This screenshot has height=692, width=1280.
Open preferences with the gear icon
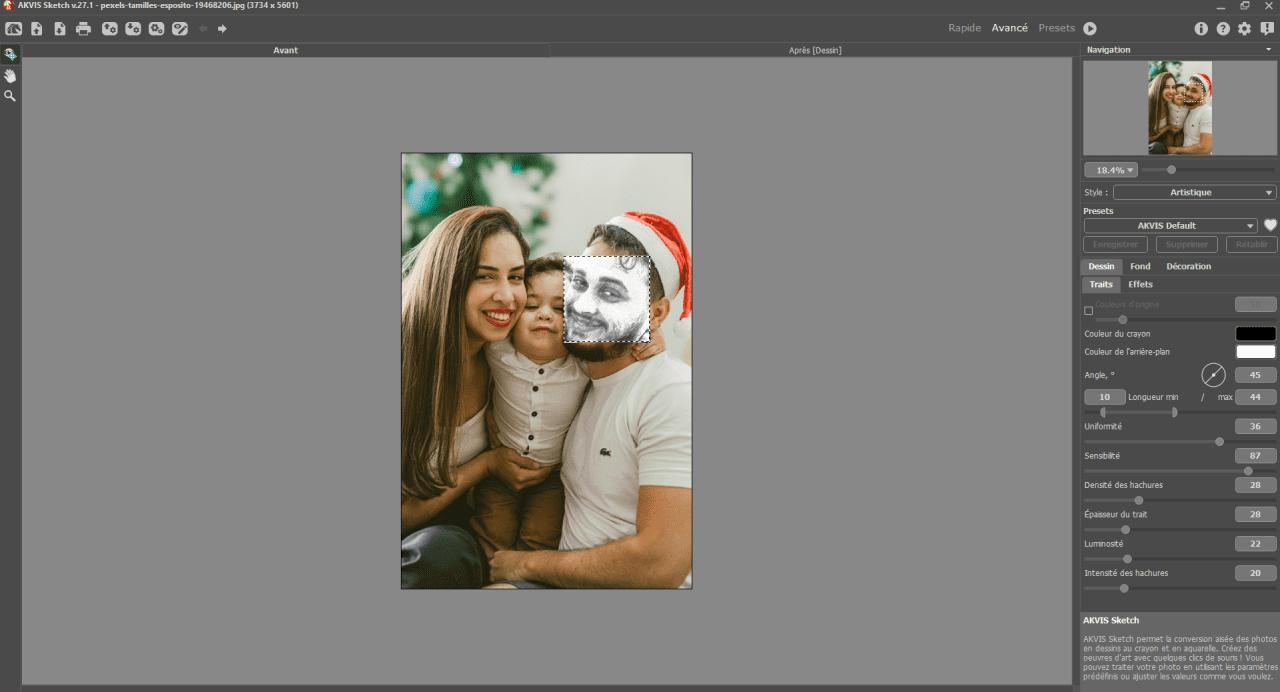(x=1245, y=29)
